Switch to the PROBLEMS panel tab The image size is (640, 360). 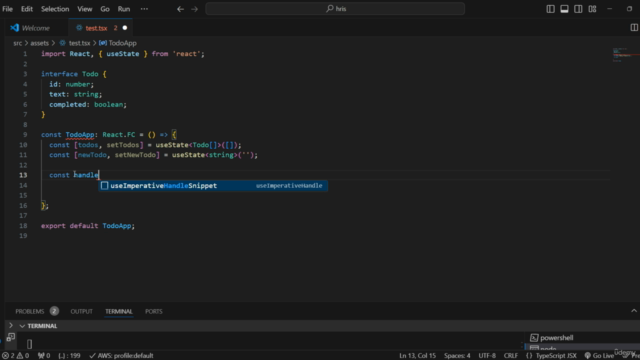(x=30, y=311)
